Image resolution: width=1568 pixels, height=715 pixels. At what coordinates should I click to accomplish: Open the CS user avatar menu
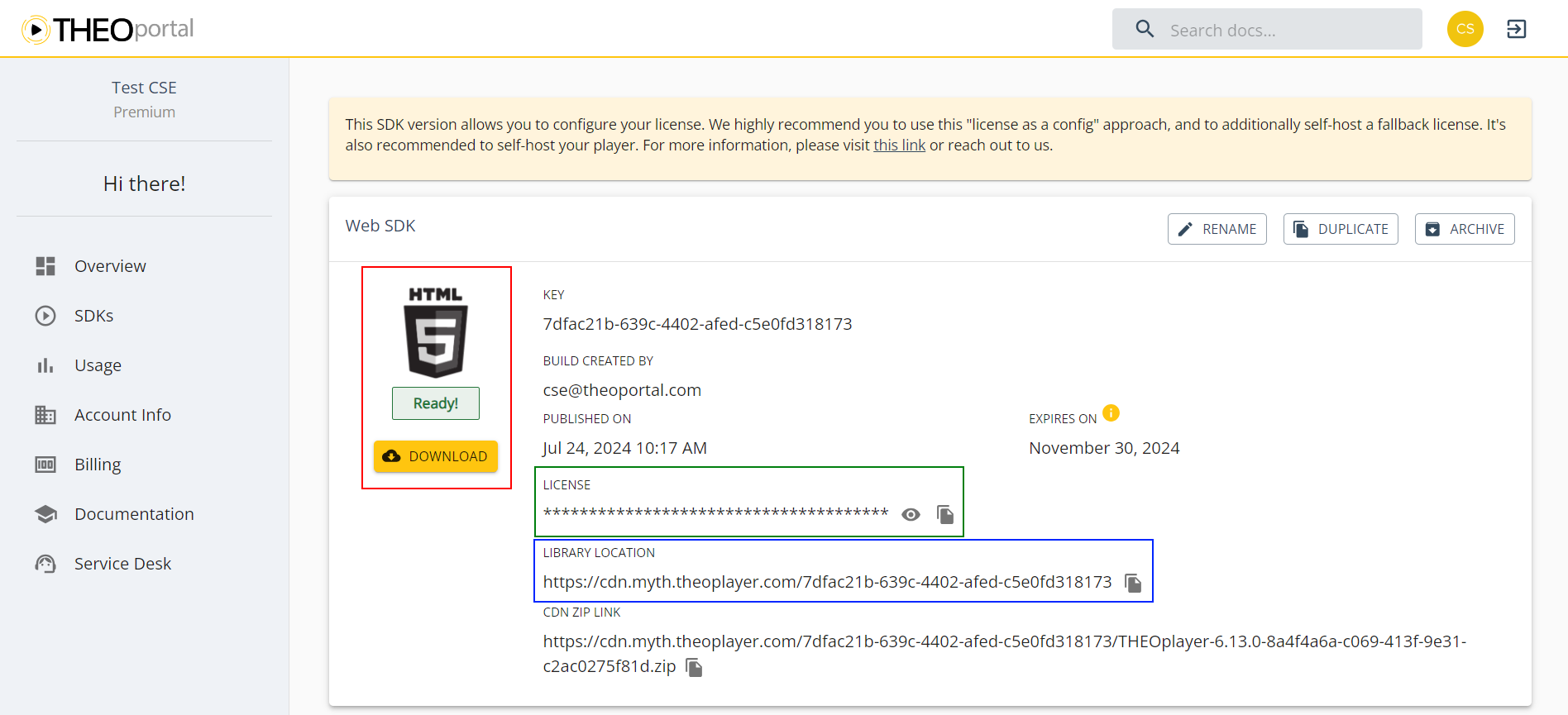pyautogui.click(x=1465, y=29)
